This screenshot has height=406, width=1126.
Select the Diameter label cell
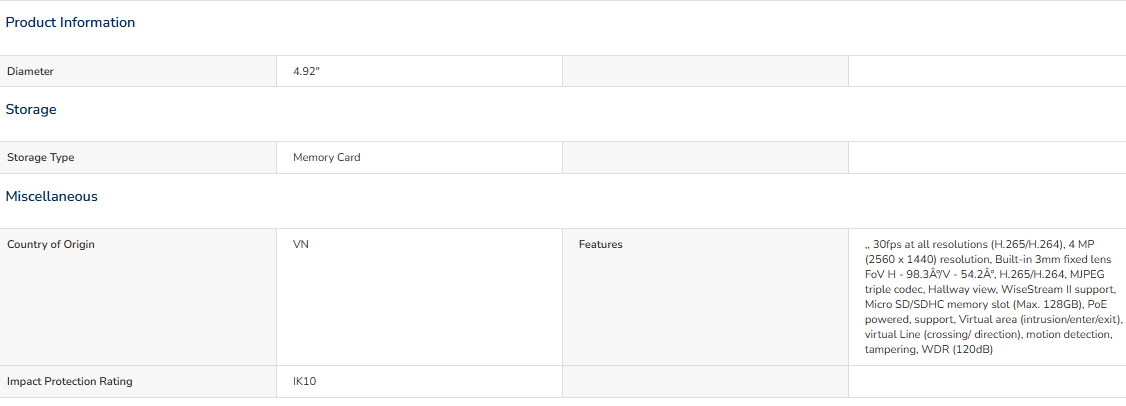point(31,72)
